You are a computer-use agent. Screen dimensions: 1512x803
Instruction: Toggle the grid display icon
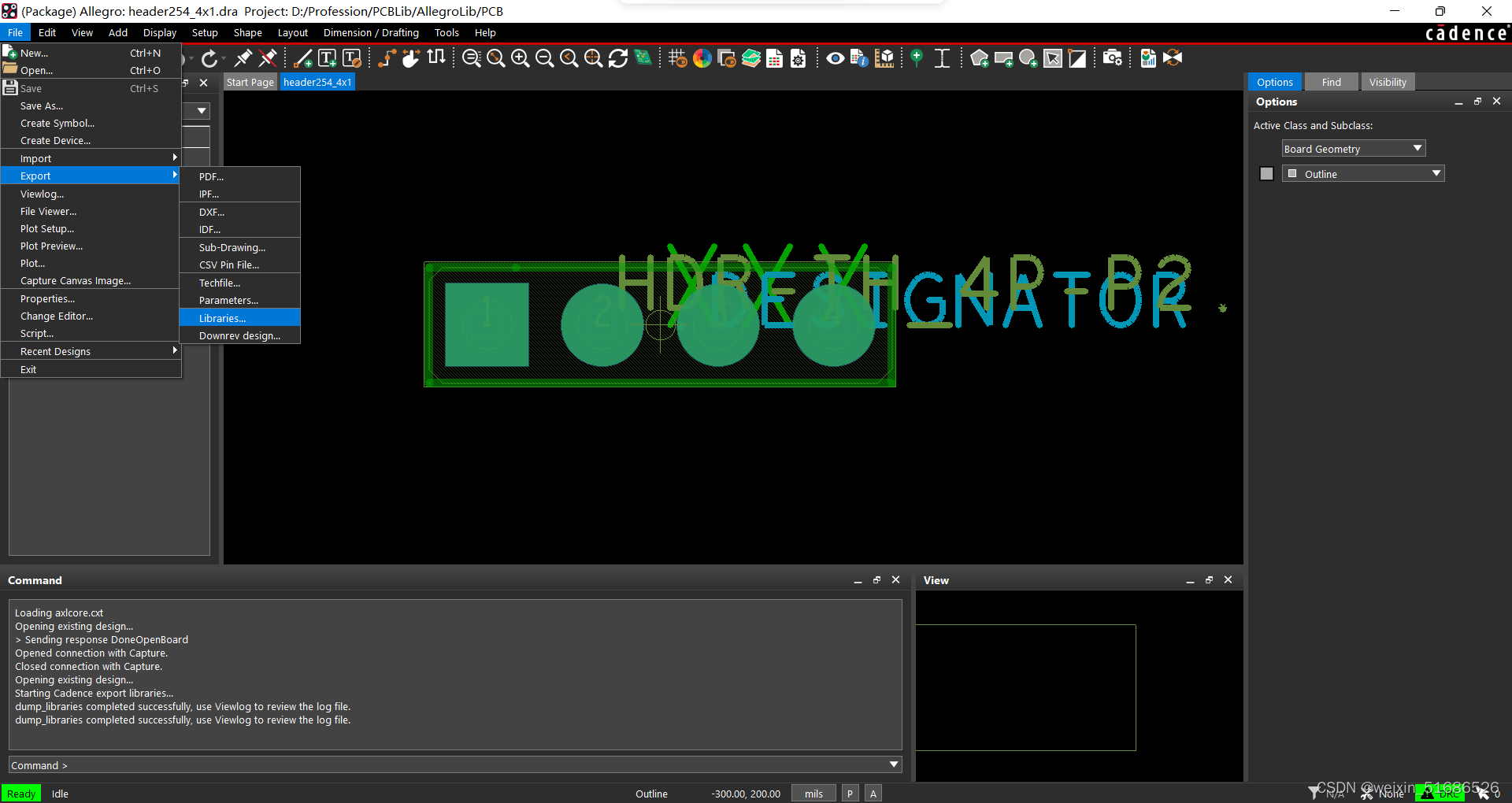pyautogui.click(x=676, y=57)
